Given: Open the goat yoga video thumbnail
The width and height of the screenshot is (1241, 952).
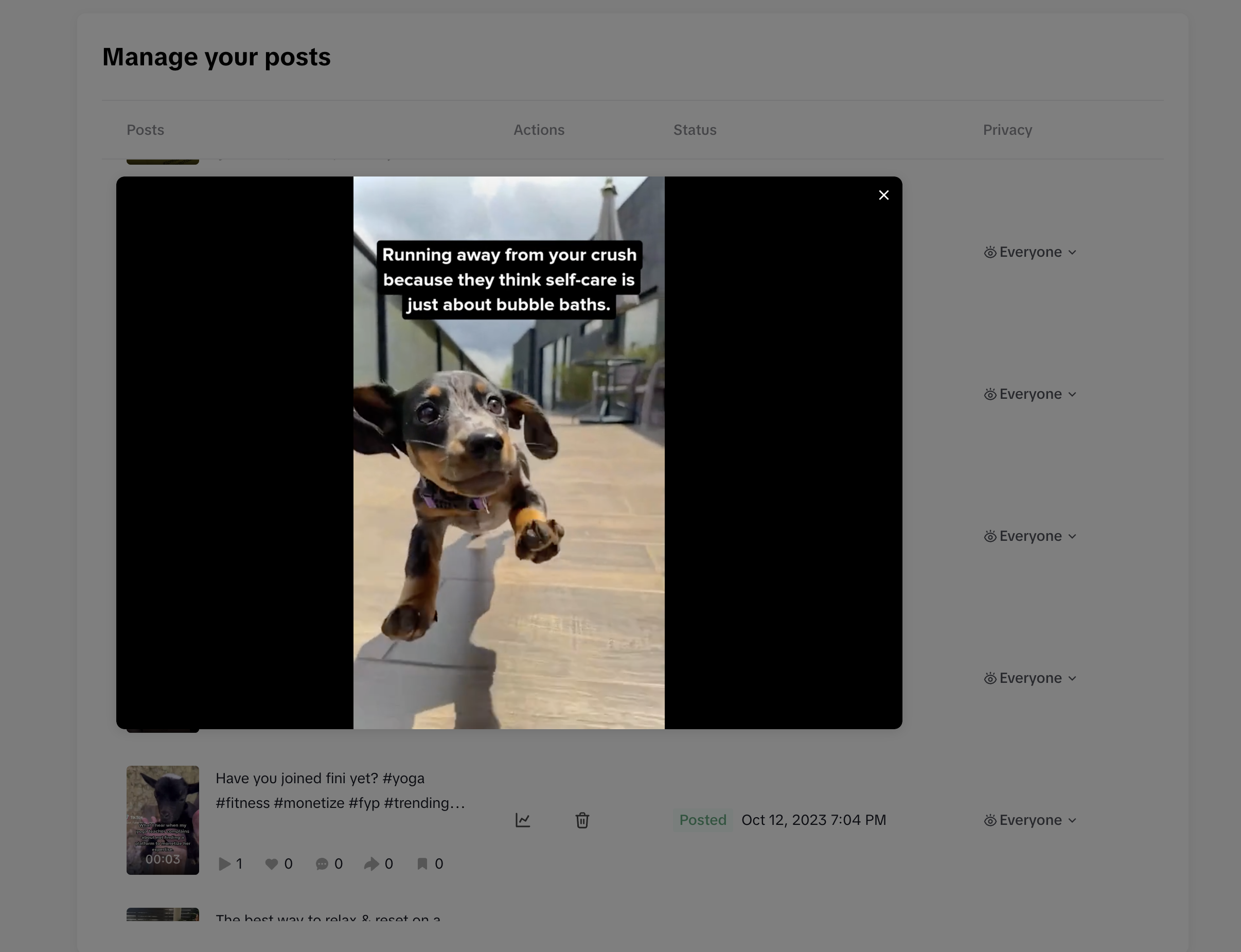Looking at the screenshot, I should [x=163, y=819].
